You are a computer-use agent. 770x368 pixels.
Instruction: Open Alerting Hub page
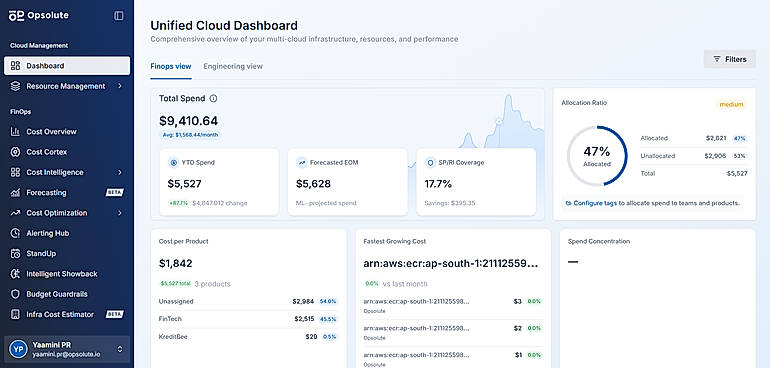point(67,233)
